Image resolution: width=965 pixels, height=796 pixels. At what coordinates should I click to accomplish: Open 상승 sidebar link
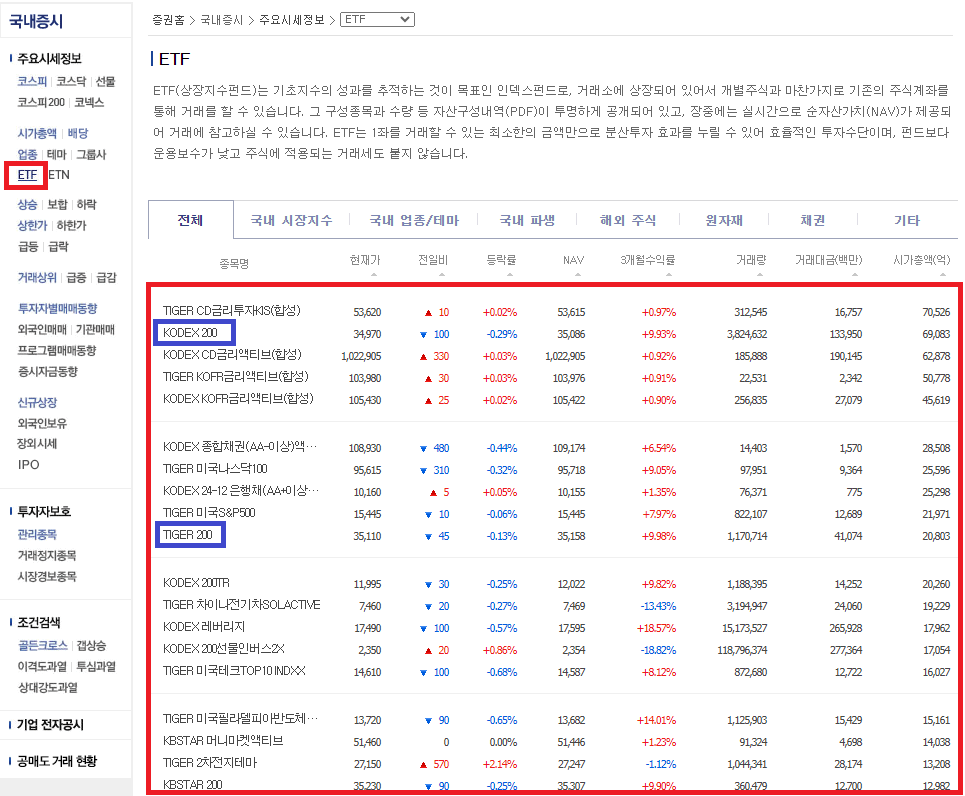(x=27, y=204)
